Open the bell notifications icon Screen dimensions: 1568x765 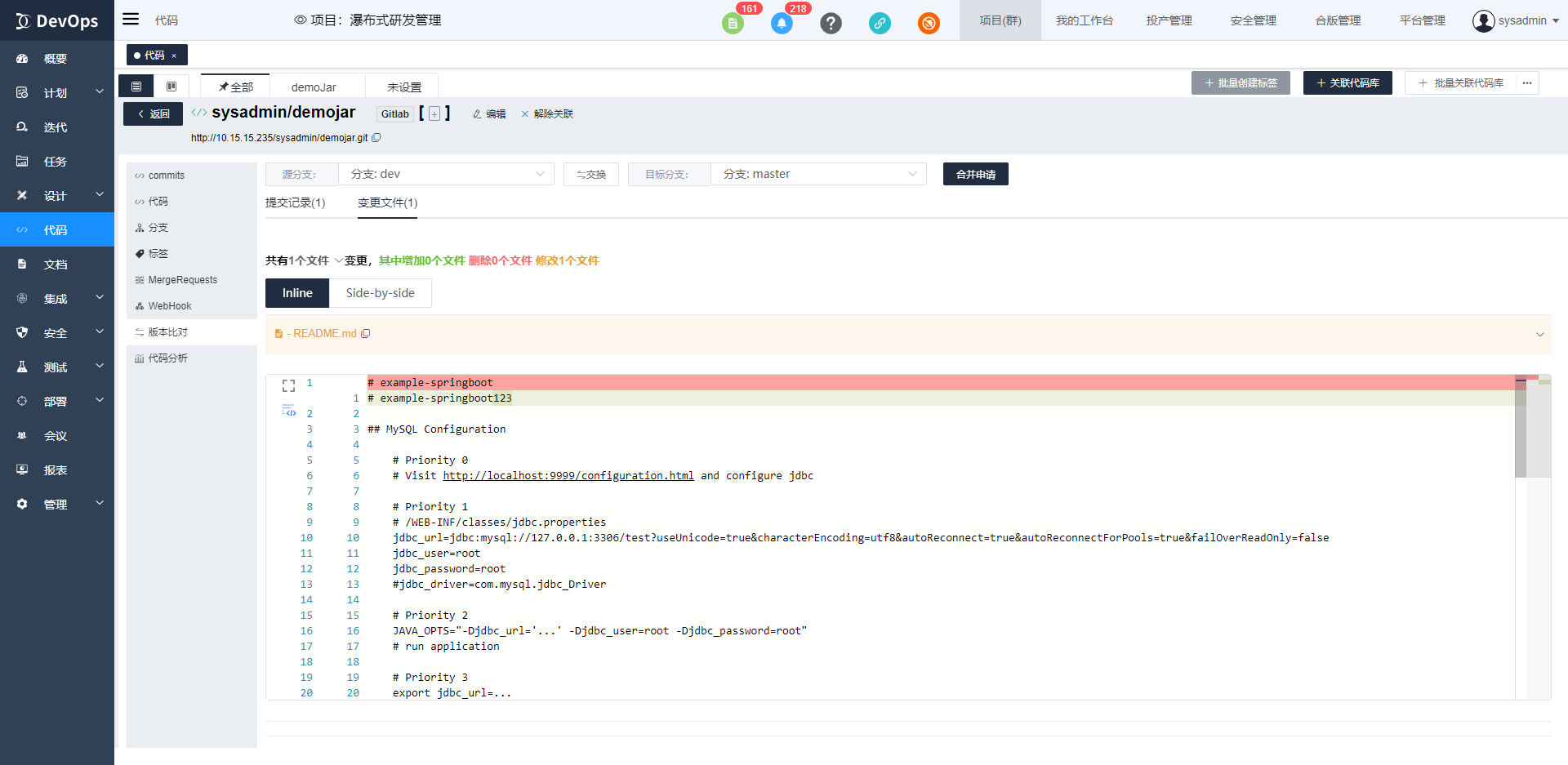tap(782, 24)
